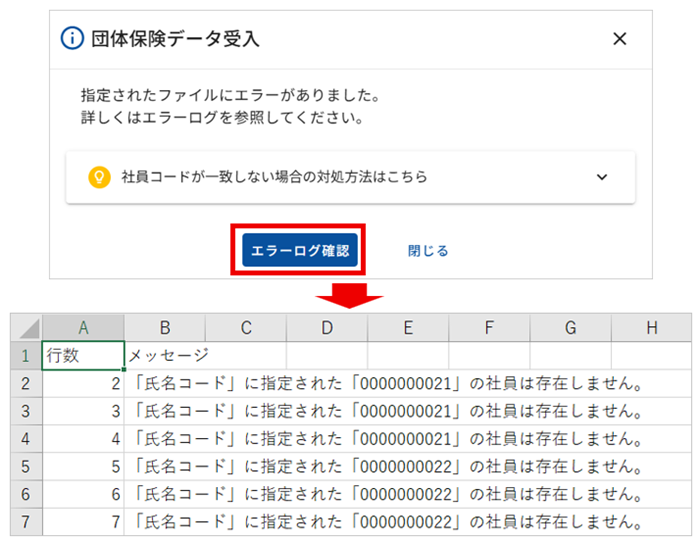Image resolution: width=700 pixels, height=543 pixels.
Task: Select row 3 header
Action: [x=26, y=411]
